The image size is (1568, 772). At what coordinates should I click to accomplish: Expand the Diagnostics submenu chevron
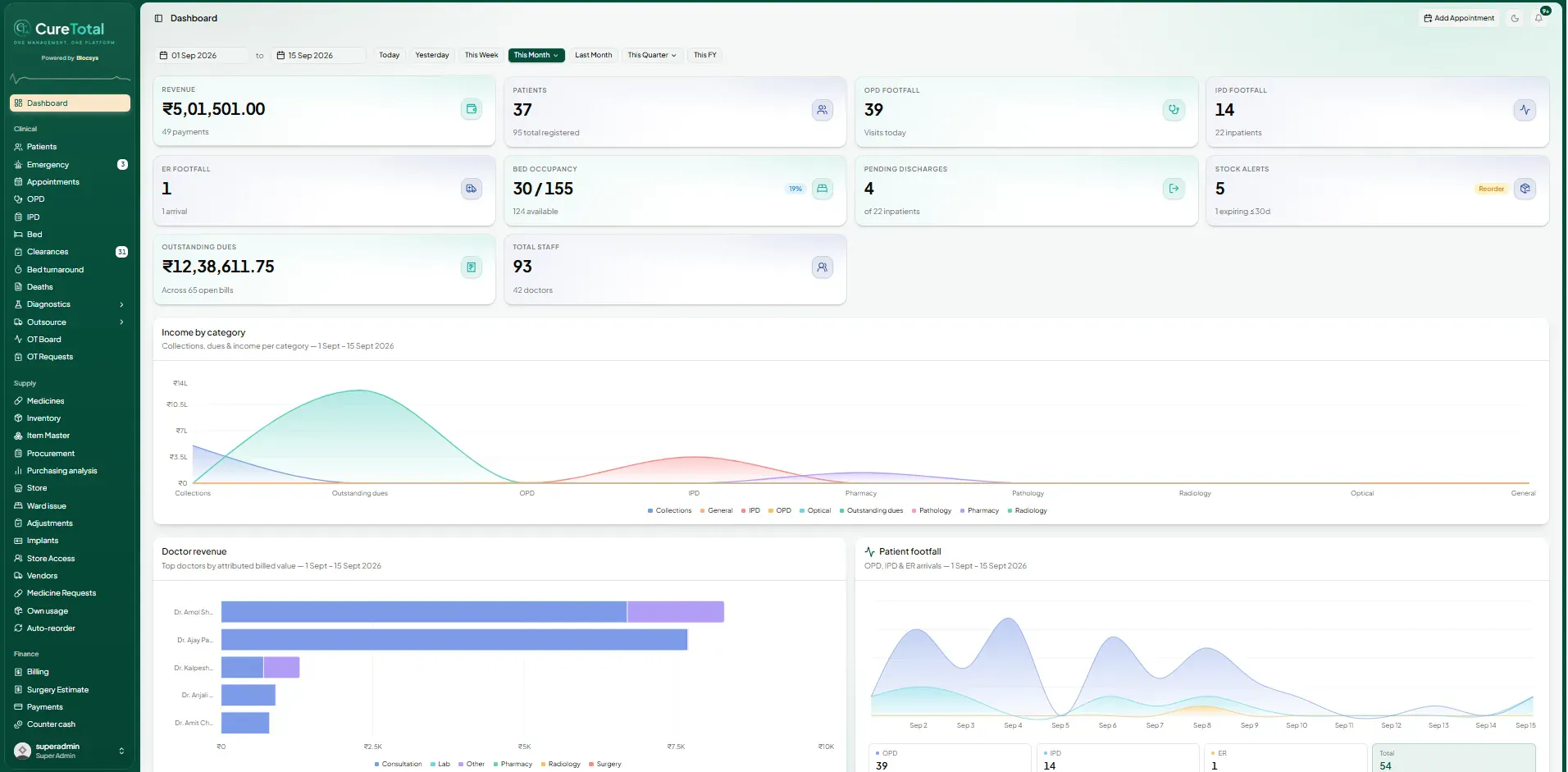coord(121,304)
